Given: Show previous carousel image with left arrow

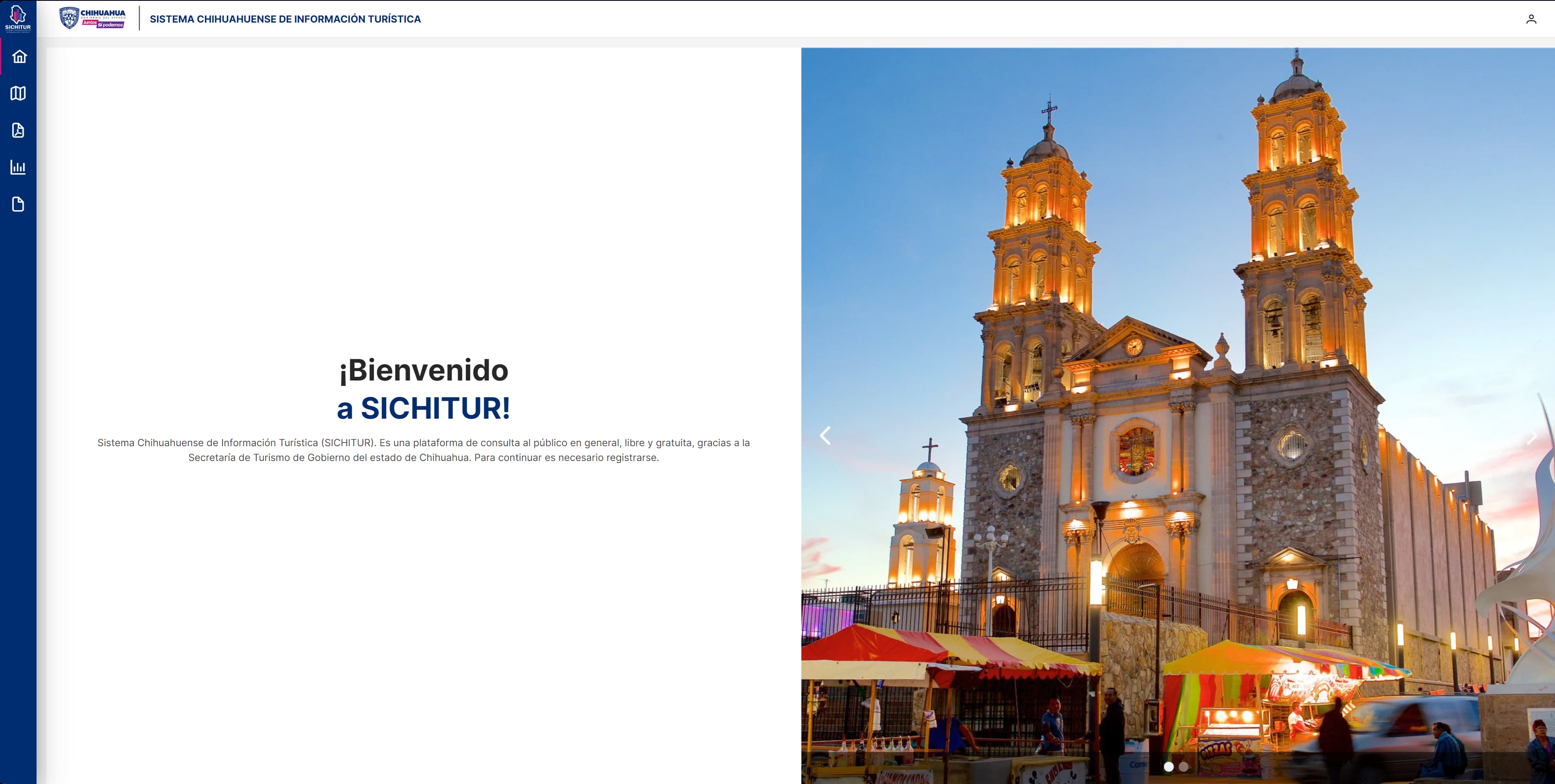Looking at the screenshot, I should tap(825, 436).
